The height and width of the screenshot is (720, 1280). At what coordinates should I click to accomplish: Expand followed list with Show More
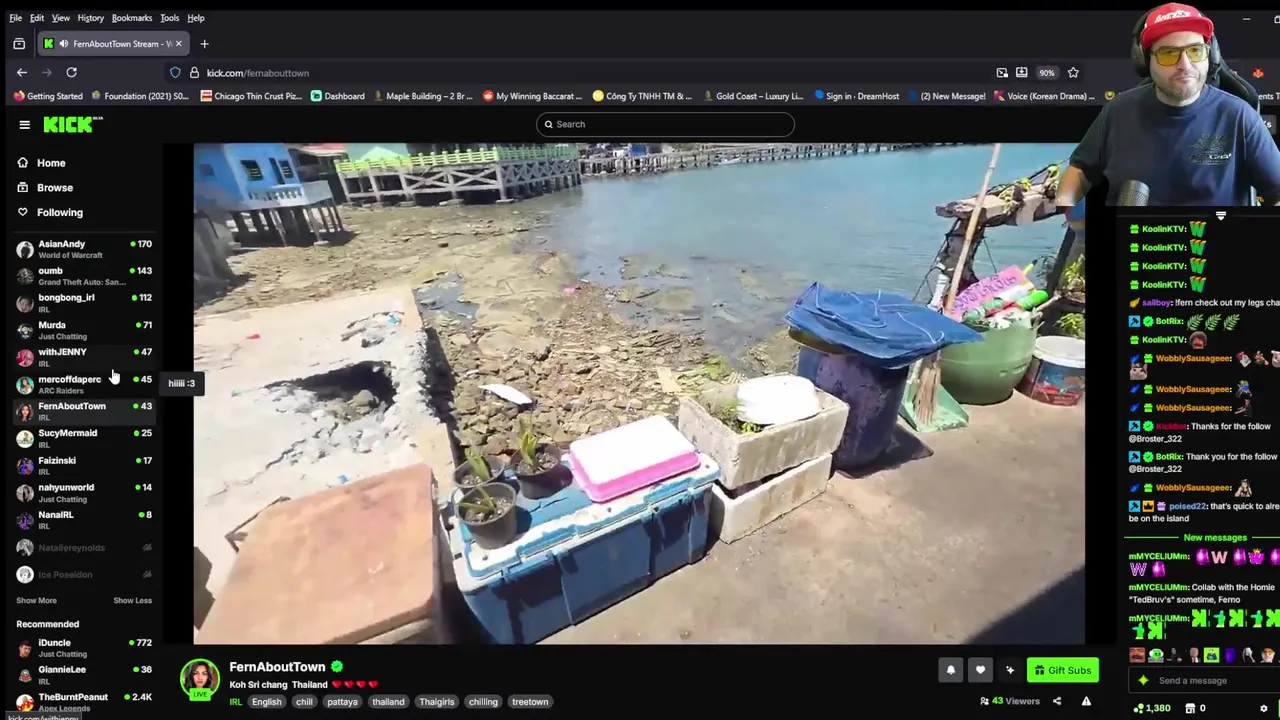click(x=36, y=600)
